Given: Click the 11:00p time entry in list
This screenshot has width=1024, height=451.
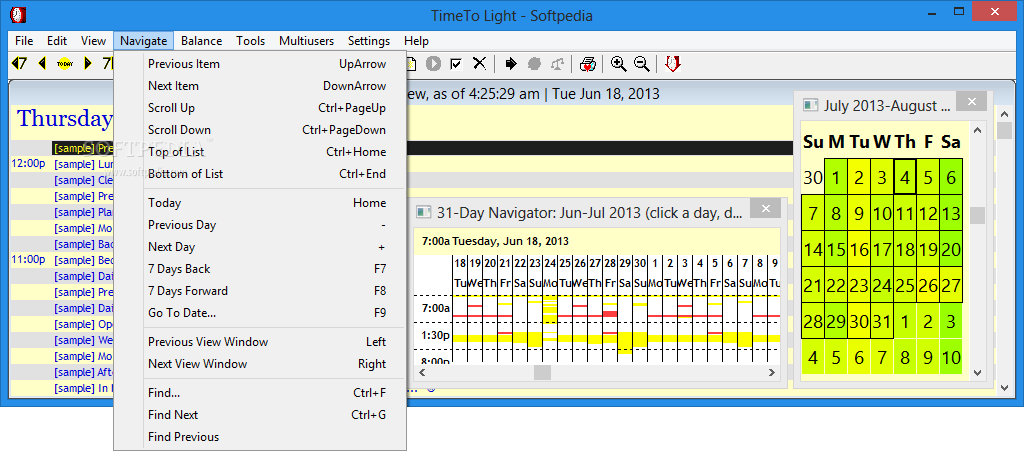Looking at the screenshot, I should tap(28, 259).
